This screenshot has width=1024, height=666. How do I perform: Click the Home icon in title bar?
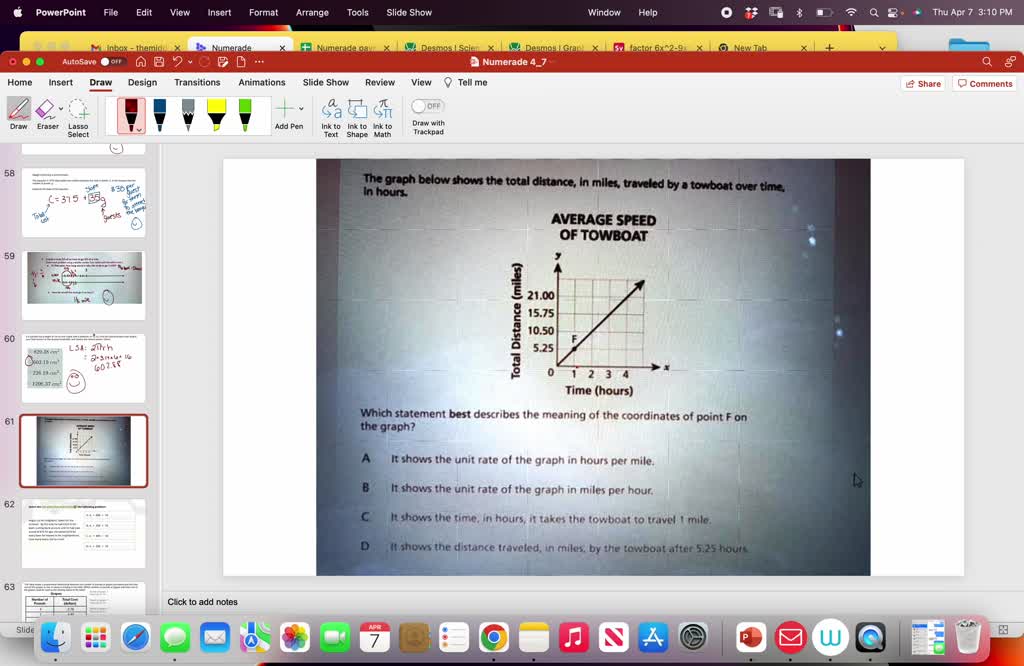[x=140, y=61]
